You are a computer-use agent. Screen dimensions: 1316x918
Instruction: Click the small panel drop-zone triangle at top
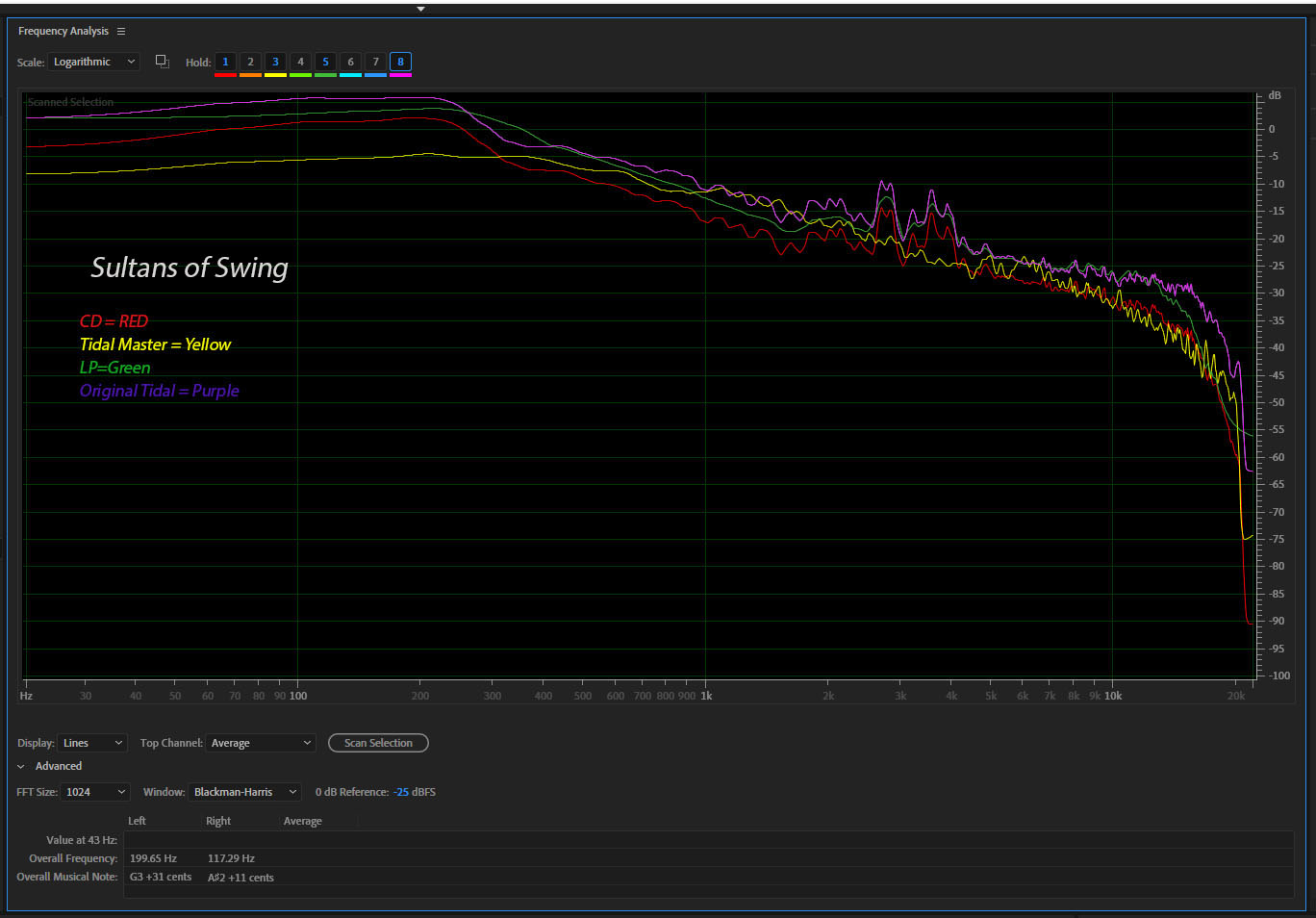coord(420,9)
